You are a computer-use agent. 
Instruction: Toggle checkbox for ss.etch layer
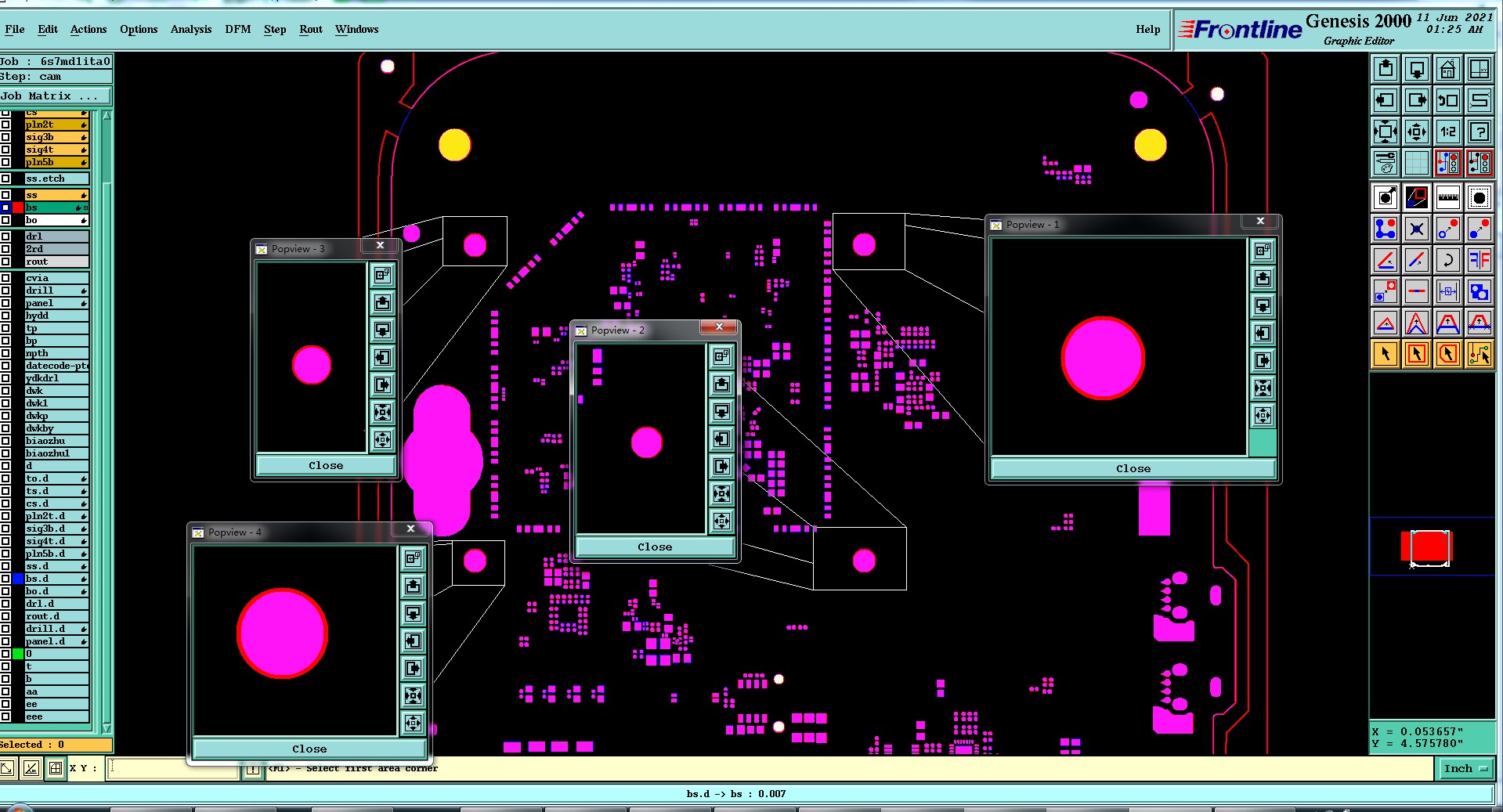(5, 179)
